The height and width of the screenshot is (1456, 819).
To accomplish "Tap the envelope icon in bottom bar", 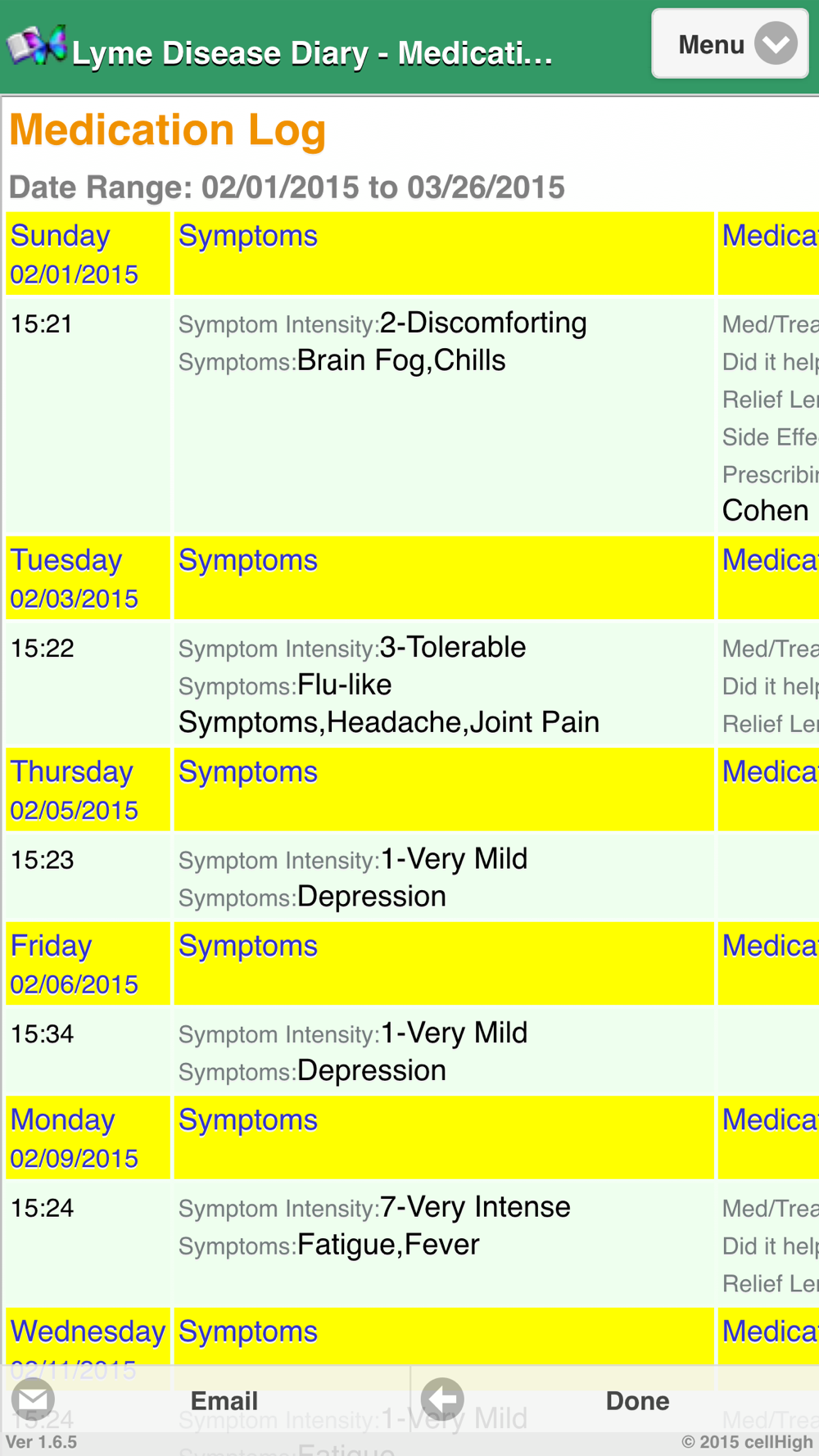I will [33, 1399].
